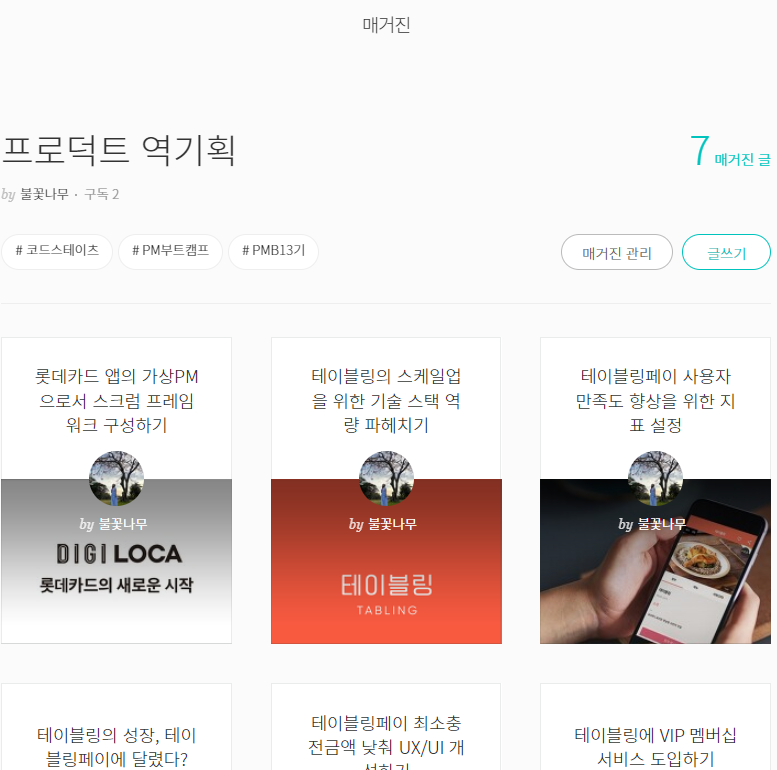This screenshot has height=770, width=777.
Task: Click the 7 매거진 글 counter
Action: pos(730,151)
